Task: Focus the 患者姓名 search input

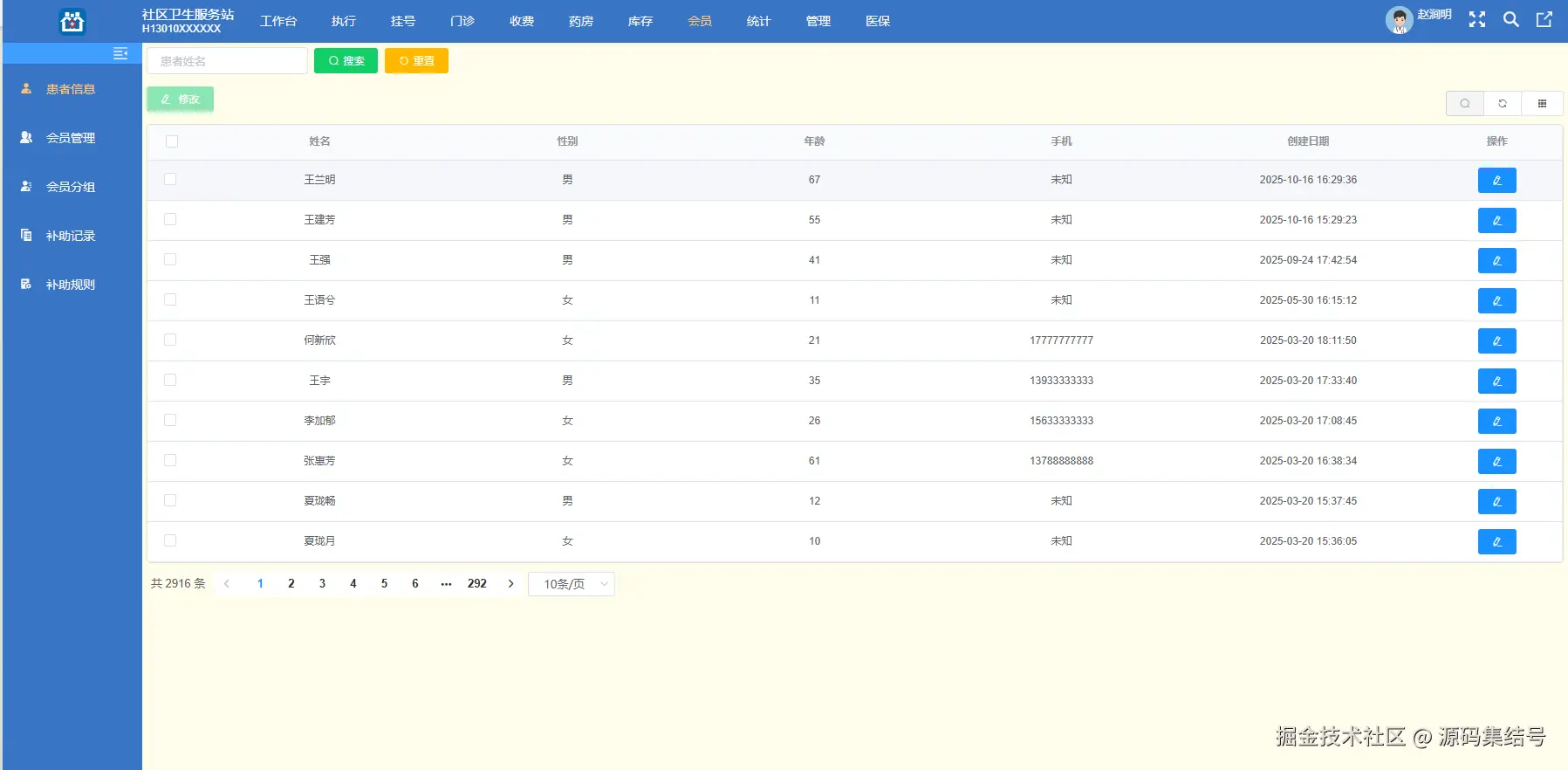Action: click(227, 61)
